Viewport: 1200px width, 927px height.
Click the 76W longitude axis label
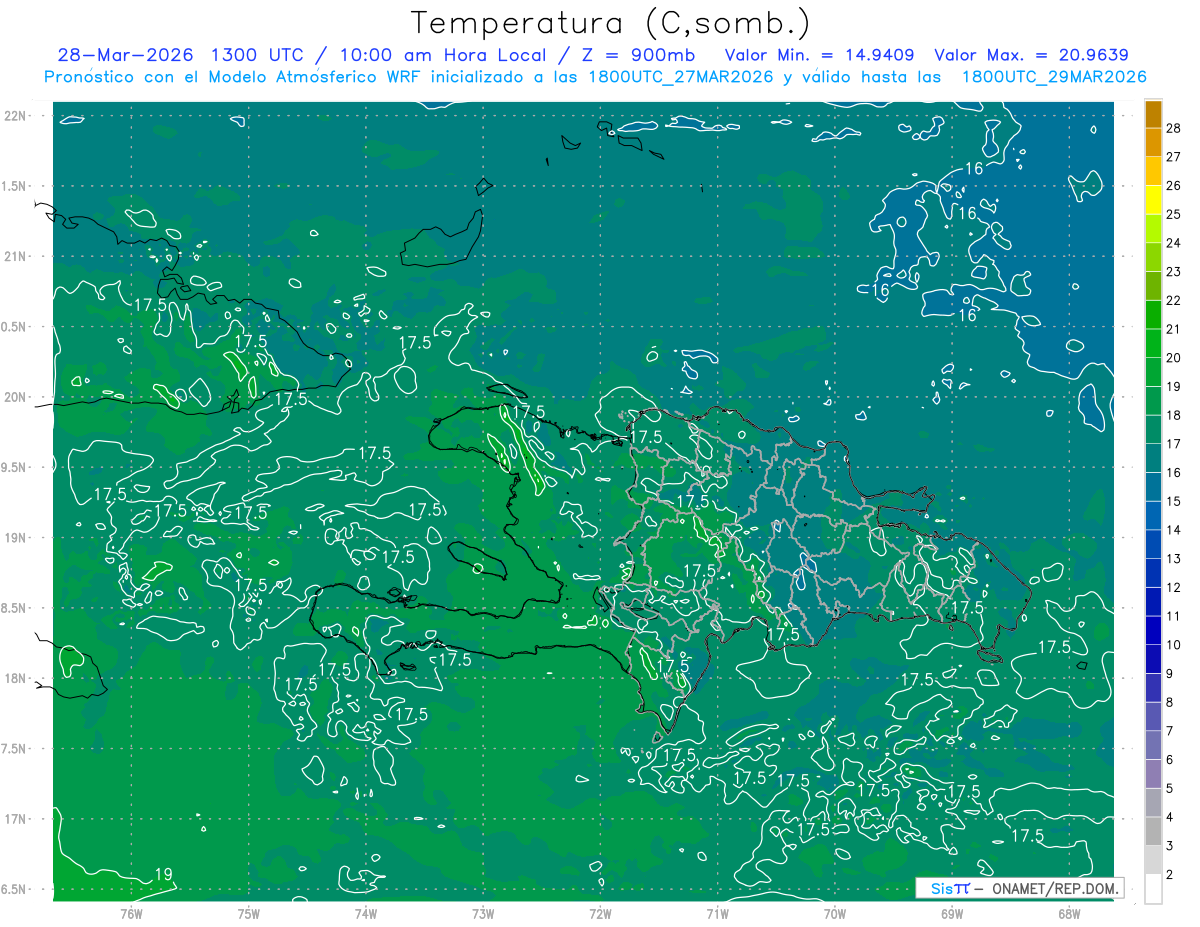click(131, 913)
